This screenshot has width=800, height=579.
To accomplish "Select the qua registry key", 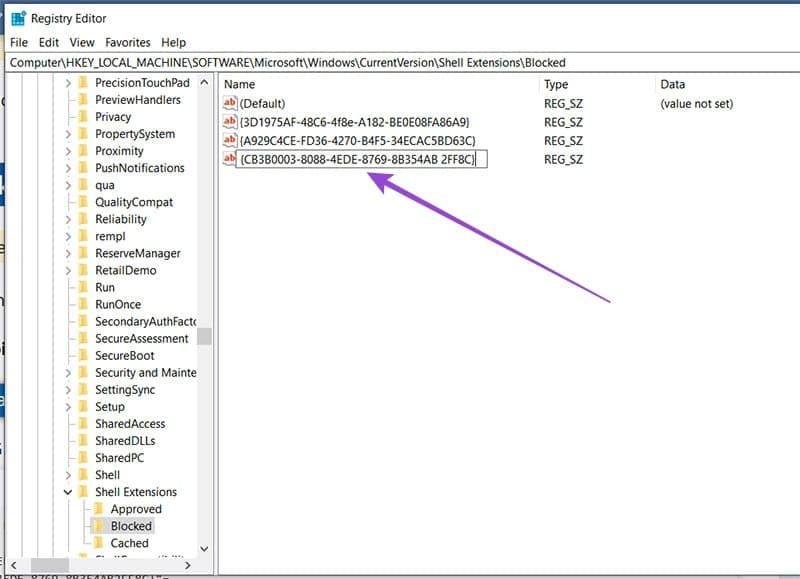I will pos(105,185).
